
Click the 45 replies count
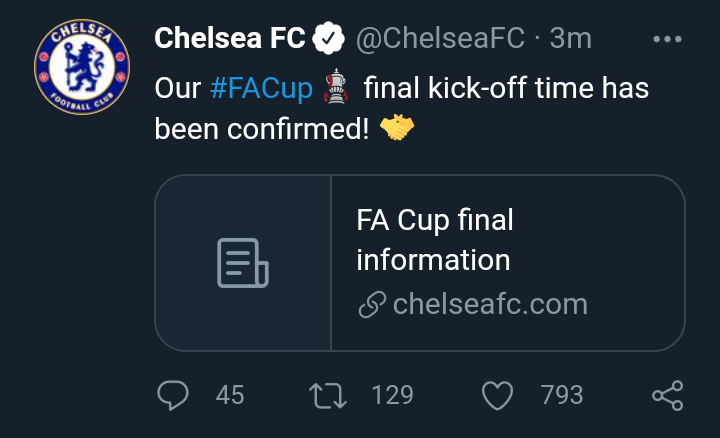pos(230,395)
